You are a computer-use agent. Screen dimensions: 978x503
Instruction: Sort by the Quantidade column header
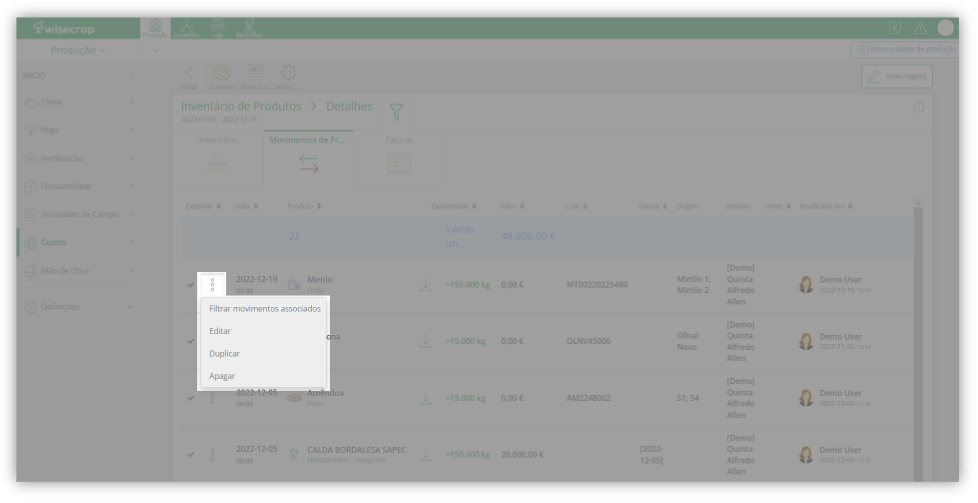[453, 206]
